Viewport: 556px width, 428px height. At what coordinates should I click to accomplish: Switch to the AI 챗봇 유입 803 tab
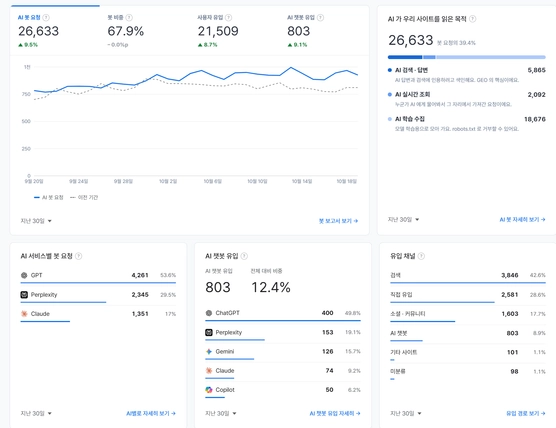324,31
